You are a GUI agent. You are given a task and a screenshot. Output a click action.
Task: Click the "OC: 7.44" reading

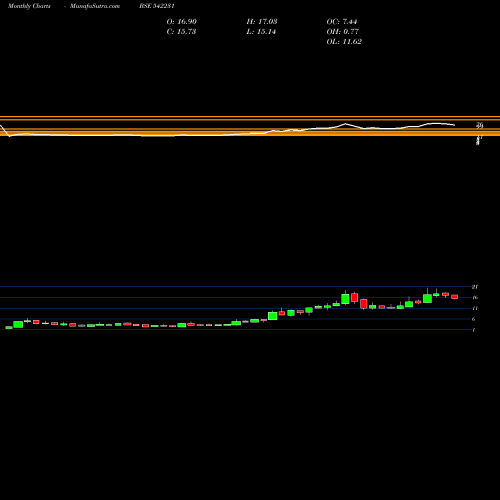342,22
